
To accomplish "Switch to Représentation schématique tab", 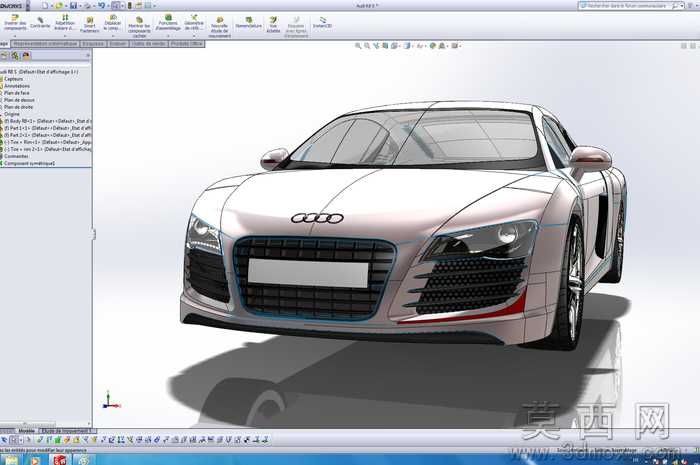I will (45, 44).
